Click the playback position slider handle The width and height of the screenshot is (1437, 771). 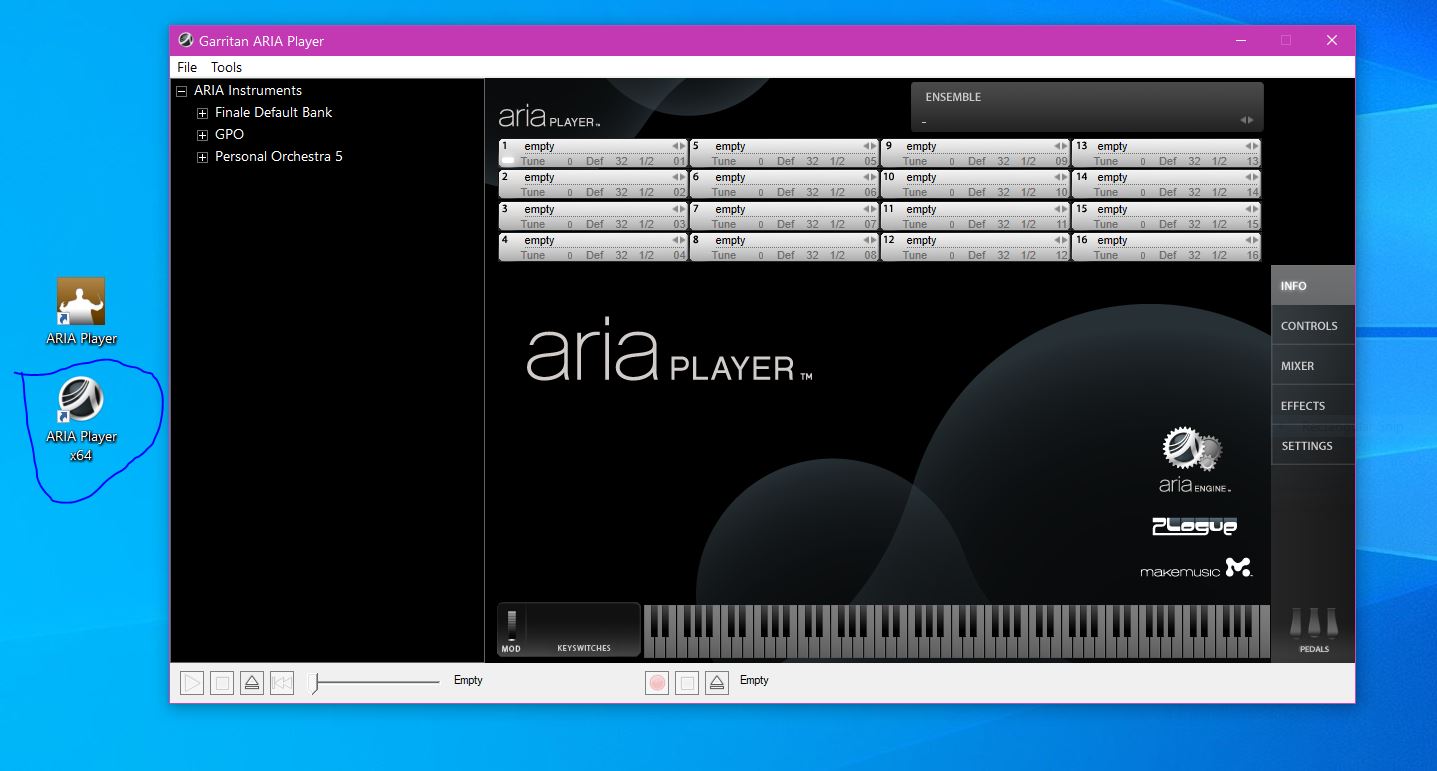pos(314,683)
